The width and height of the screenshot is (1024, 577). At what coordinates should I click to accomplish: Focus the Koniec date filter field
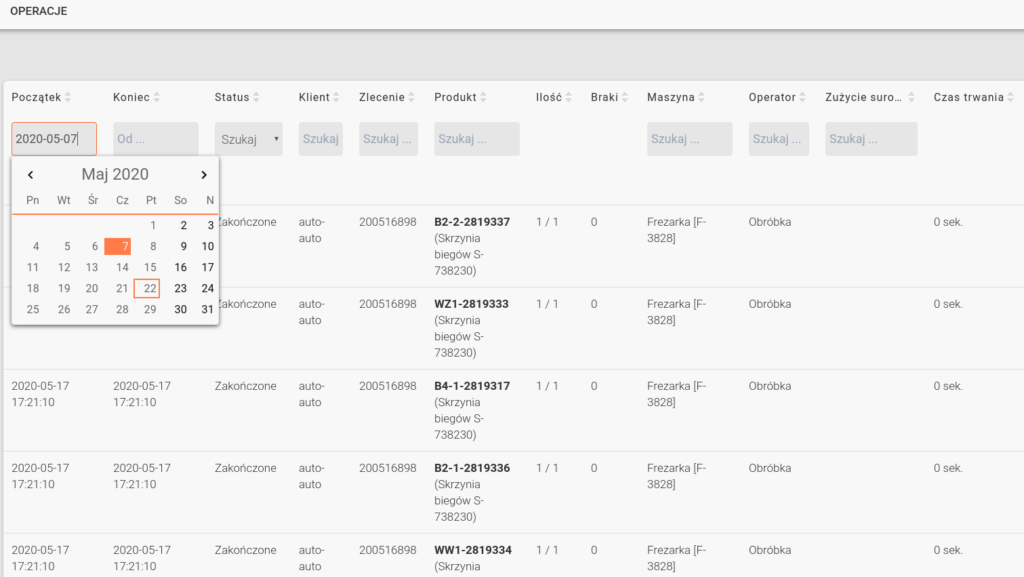[155, 139]
